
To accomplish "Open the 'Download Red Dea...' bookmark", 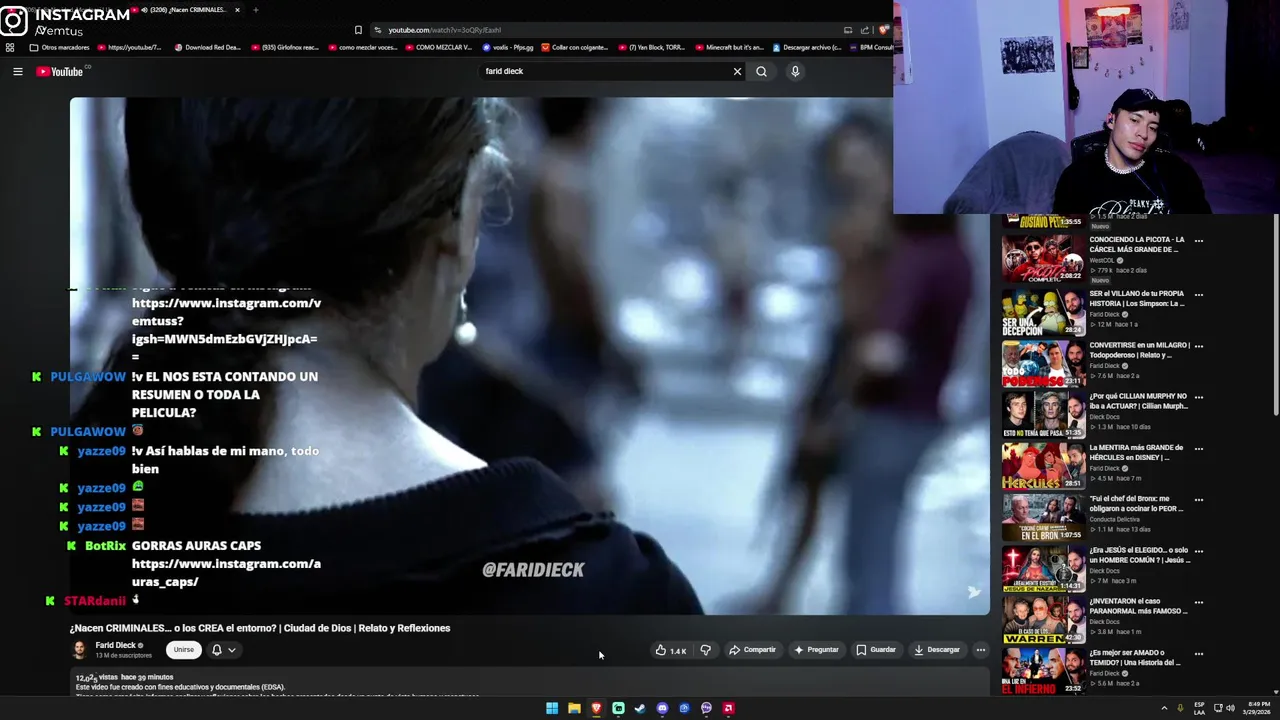I will pos(207,47).
